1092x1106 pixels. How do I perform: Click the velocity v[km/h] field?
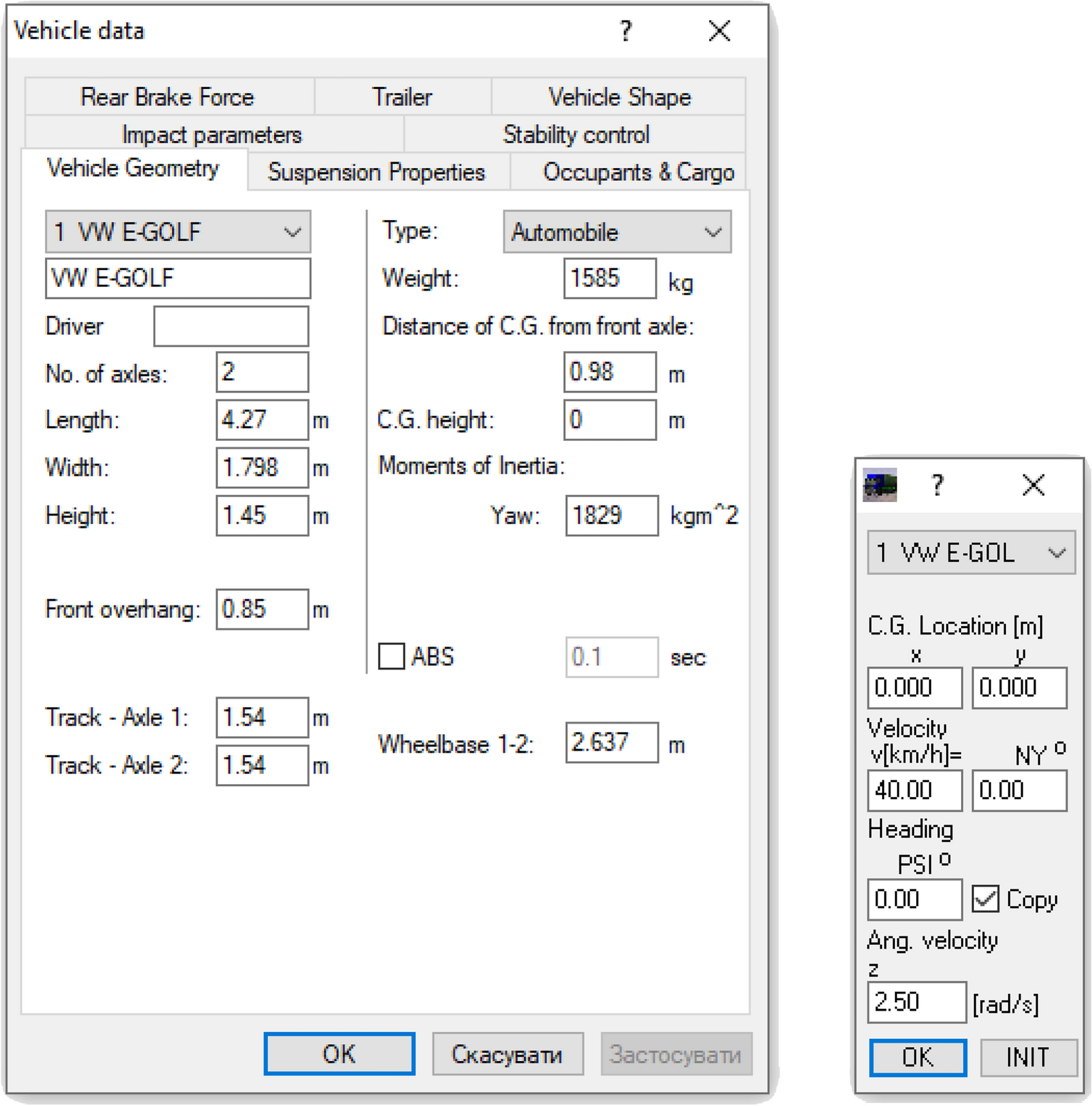[x=914, y=791]
